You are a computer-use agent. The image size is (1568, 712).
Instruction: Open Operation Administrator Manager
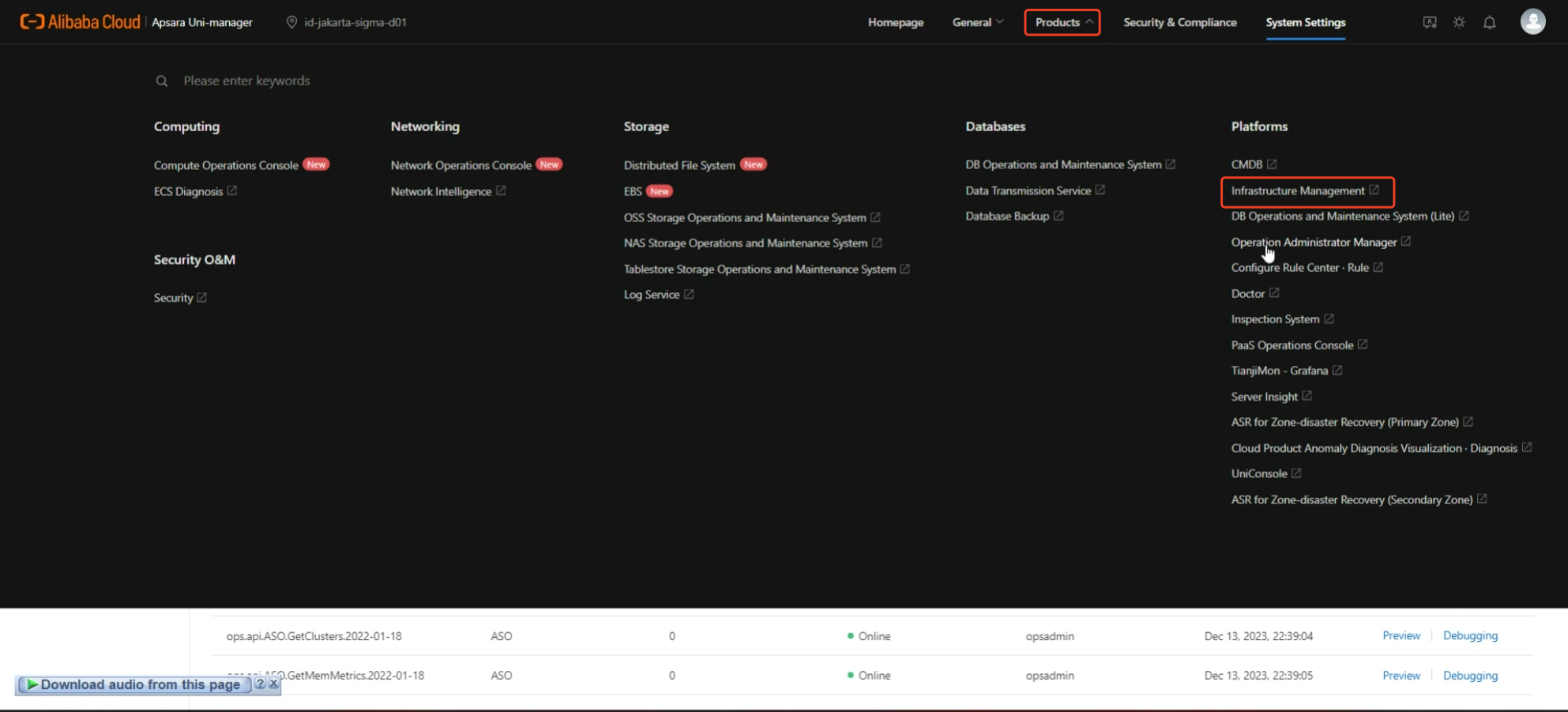pyautogui.click(x=1314, y=242)
